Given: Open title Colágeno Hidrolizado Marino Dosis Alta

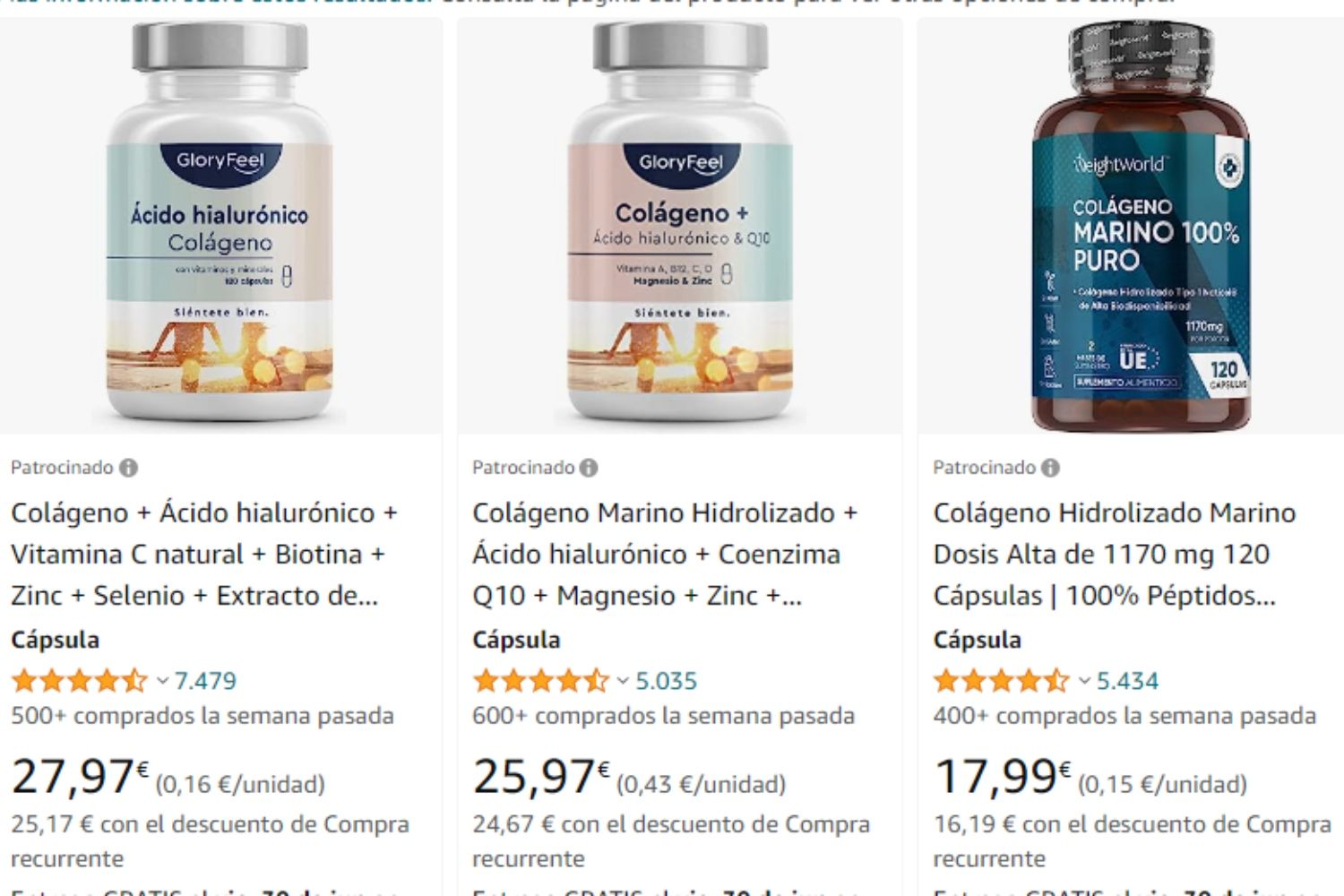Looking at the screenshot, I should [1115, 554].
